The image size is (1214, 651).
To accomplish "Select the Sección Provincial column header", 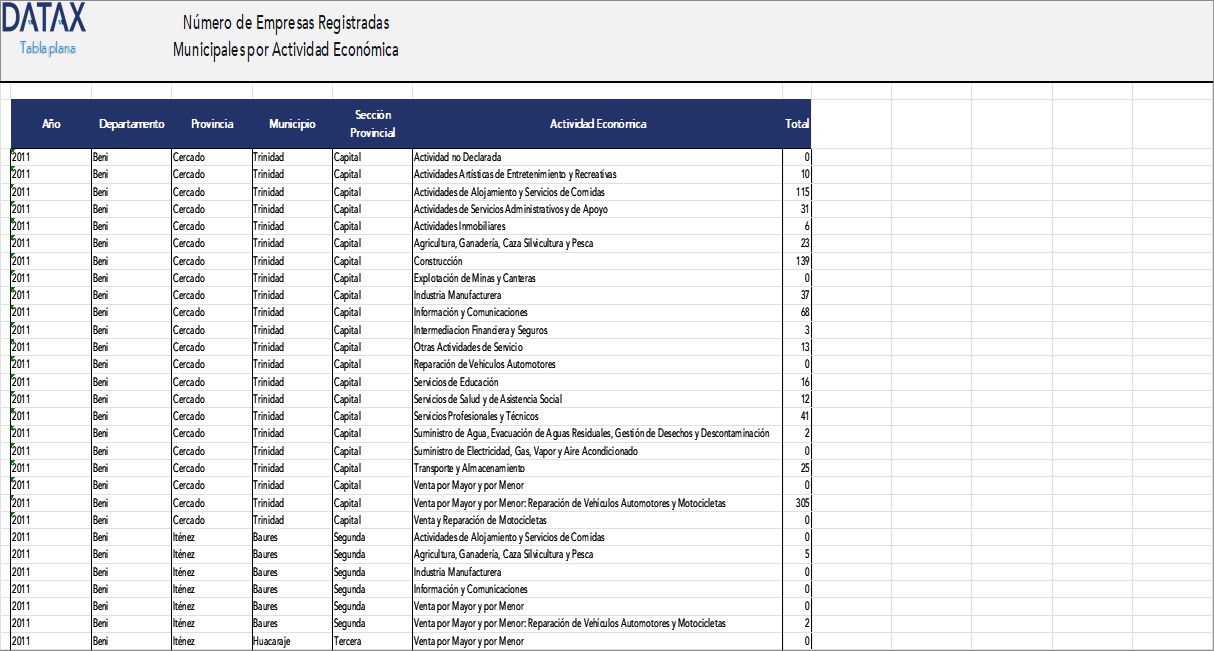I will pyautogui.click(x=372, y=124).
